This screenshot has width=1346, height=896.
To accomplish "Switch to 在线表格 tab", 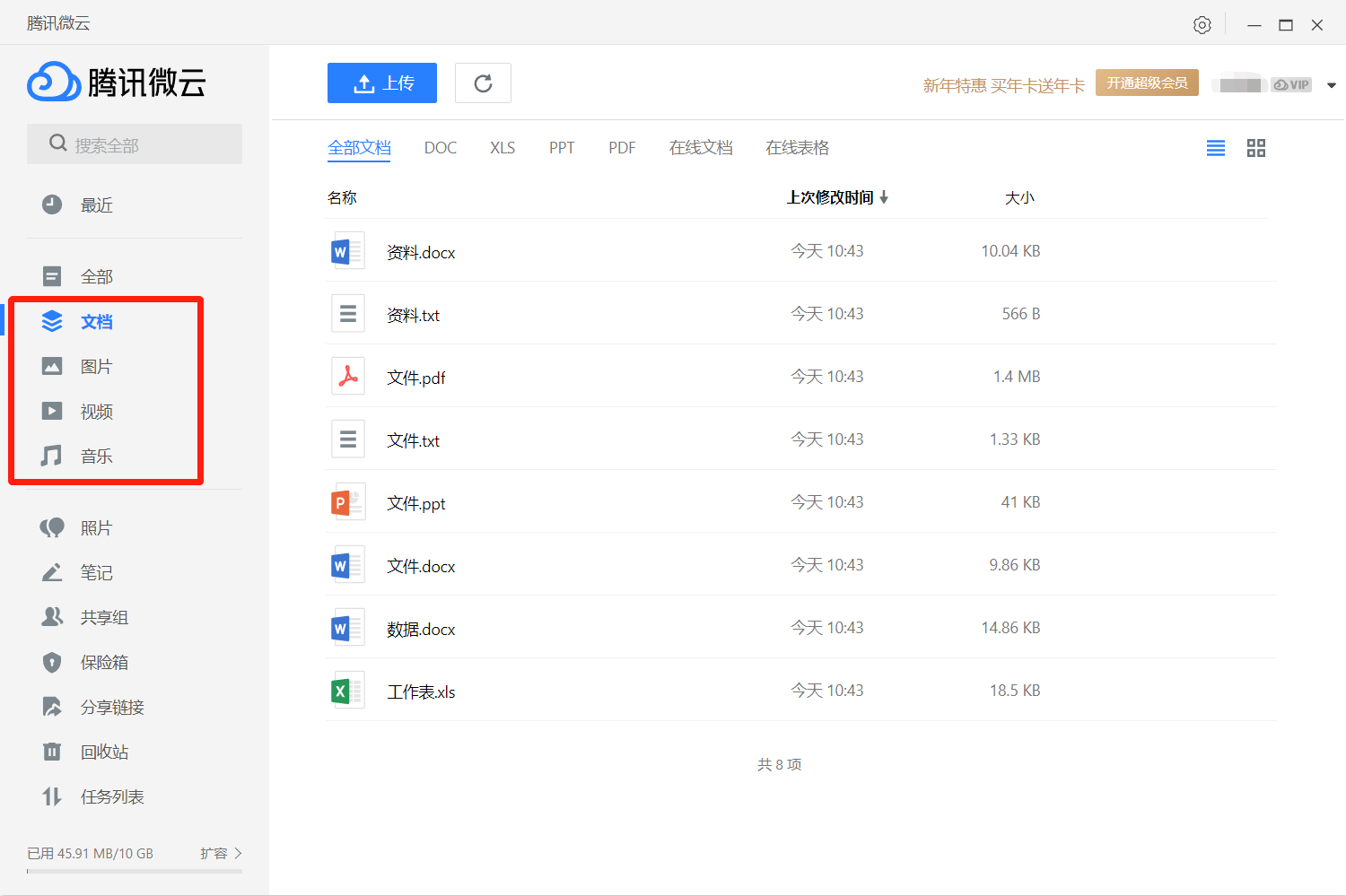I will (797, 148).
